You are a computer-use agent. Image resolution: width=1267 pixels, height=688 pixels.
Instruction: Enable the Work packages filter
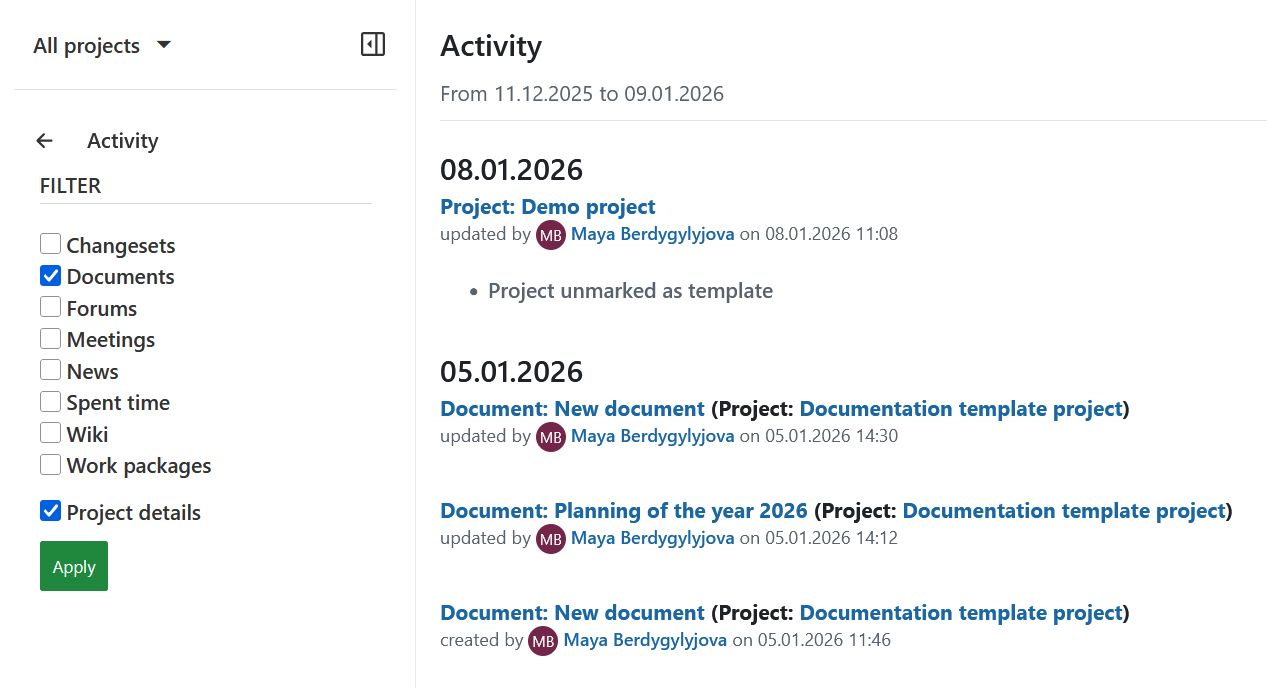click(50, 464)
